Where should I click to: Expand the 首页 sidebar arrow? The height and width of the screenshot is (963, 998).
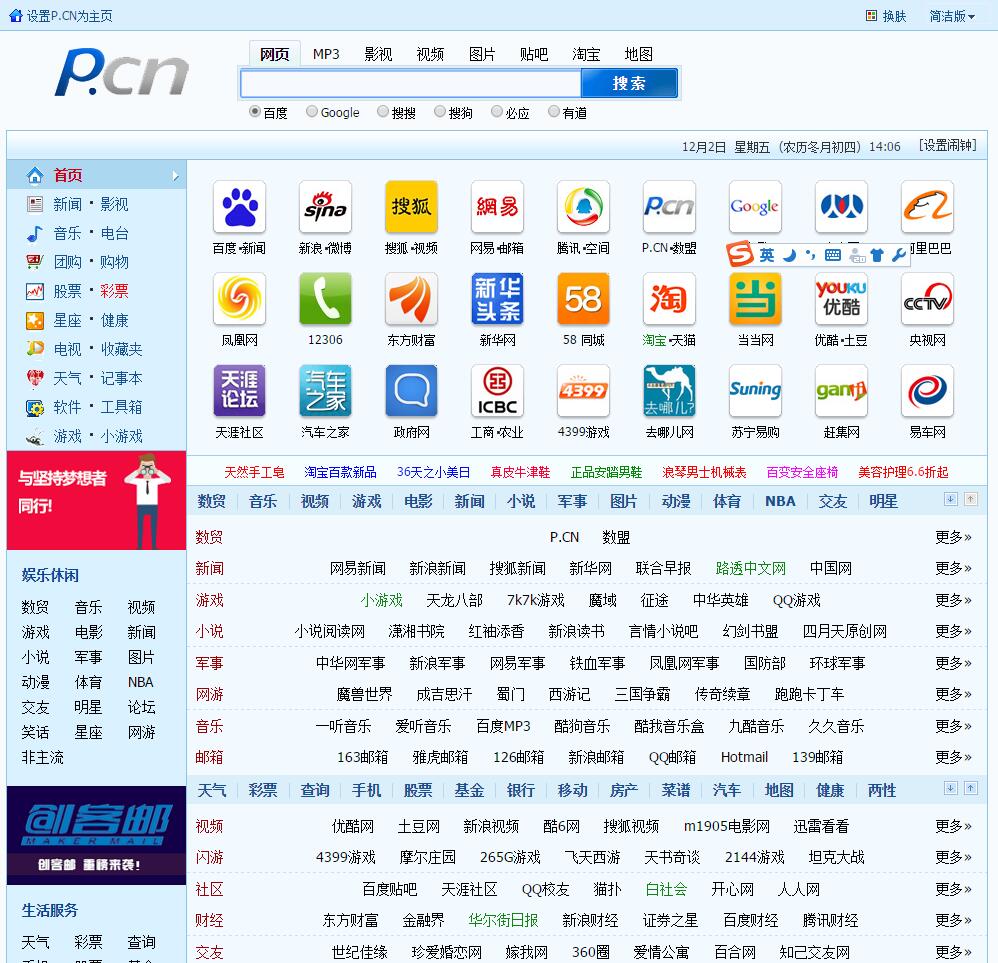click(x=176, y=176)
